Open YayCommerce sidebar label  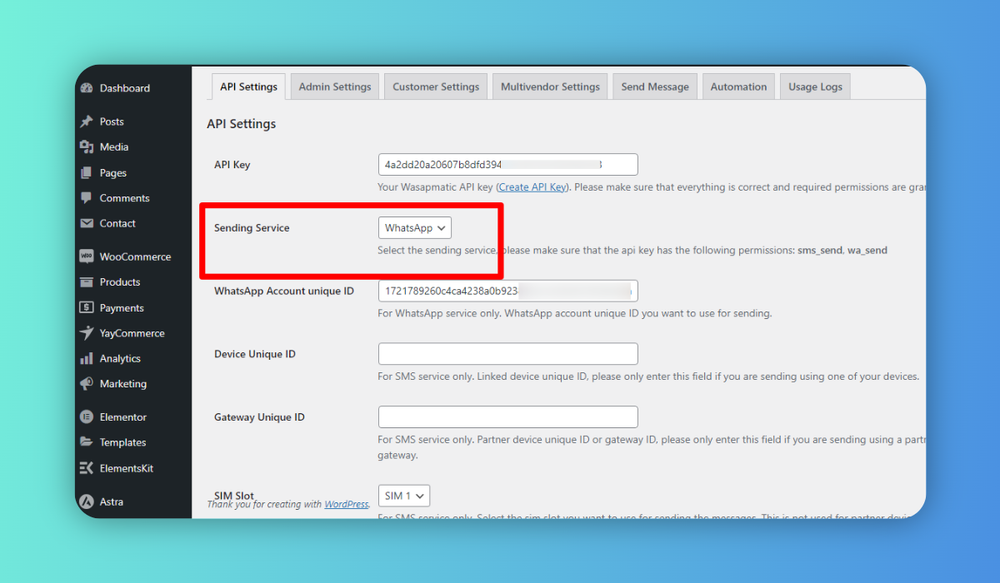pyautogui.click(x=132, y=333)
